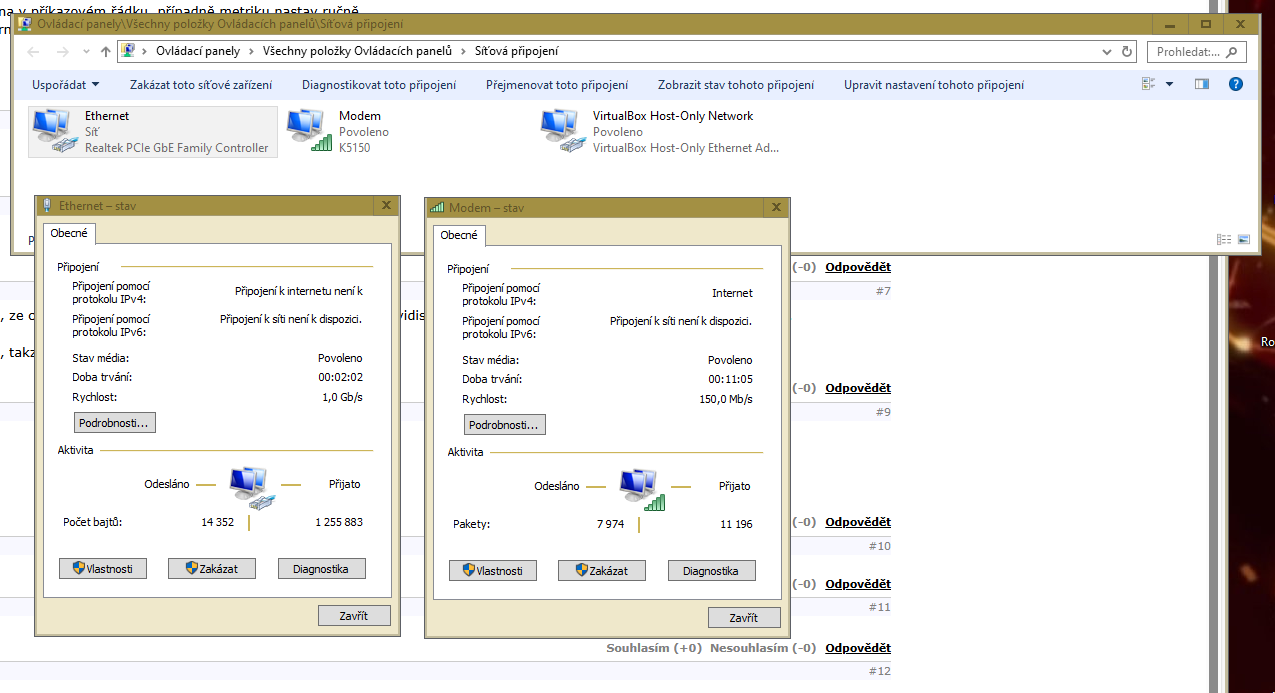Click Realtek PCIe GbE Family Controller text
Screen dimensions: 1275x693
pos(177,148)
